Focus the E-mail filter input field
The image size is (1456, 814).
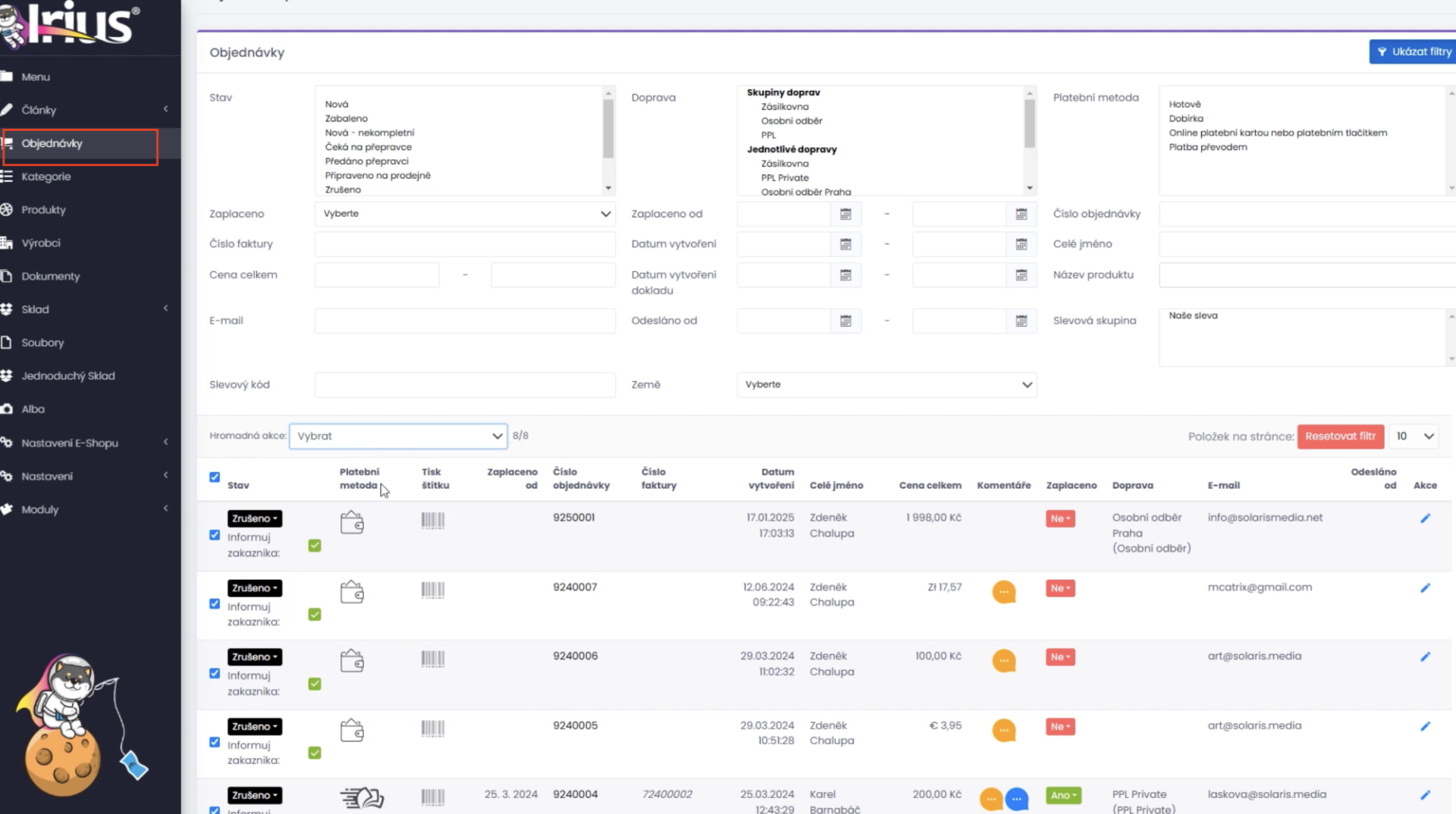[465, 321]
